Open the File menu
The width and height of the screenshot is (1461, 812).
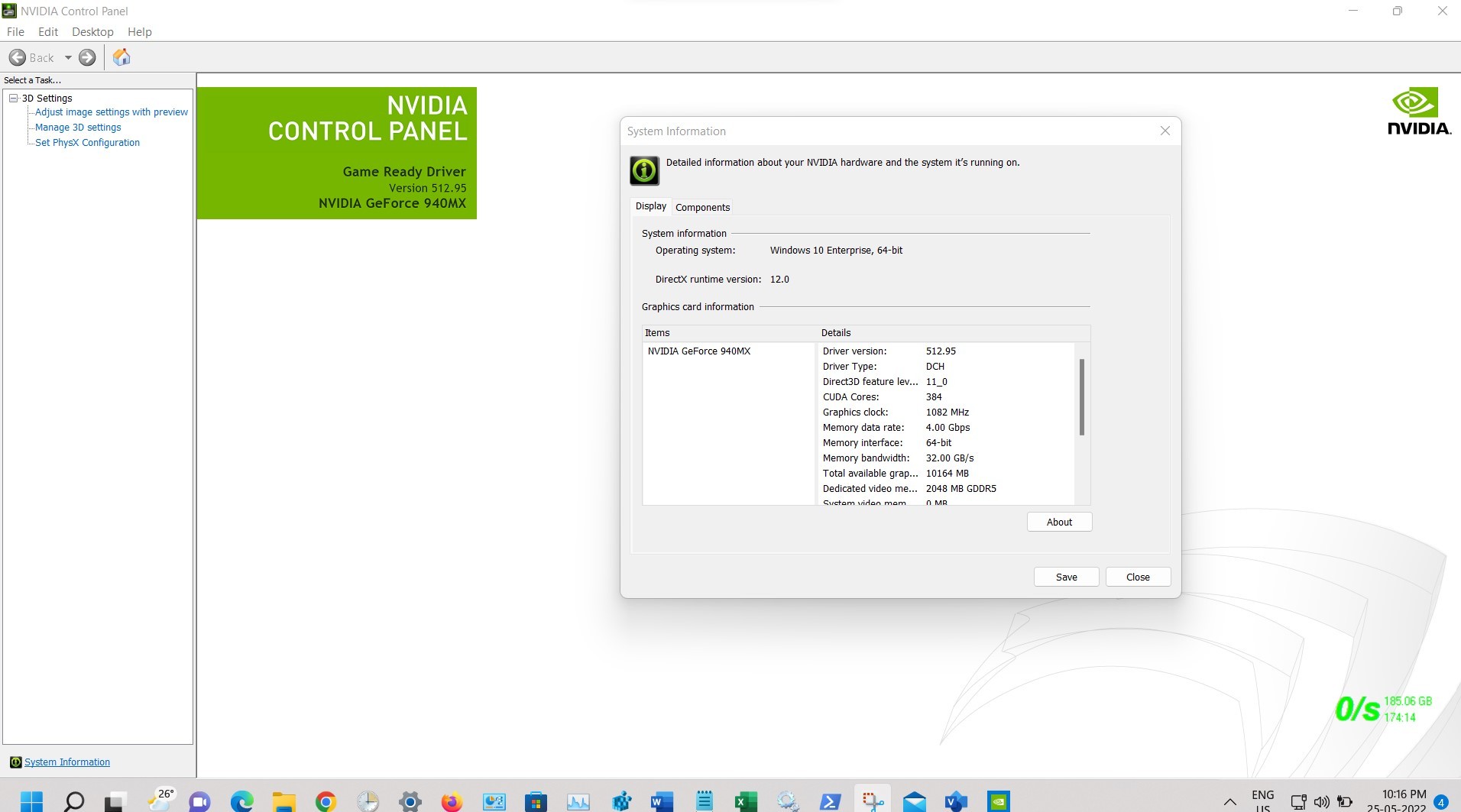[15, 31]
